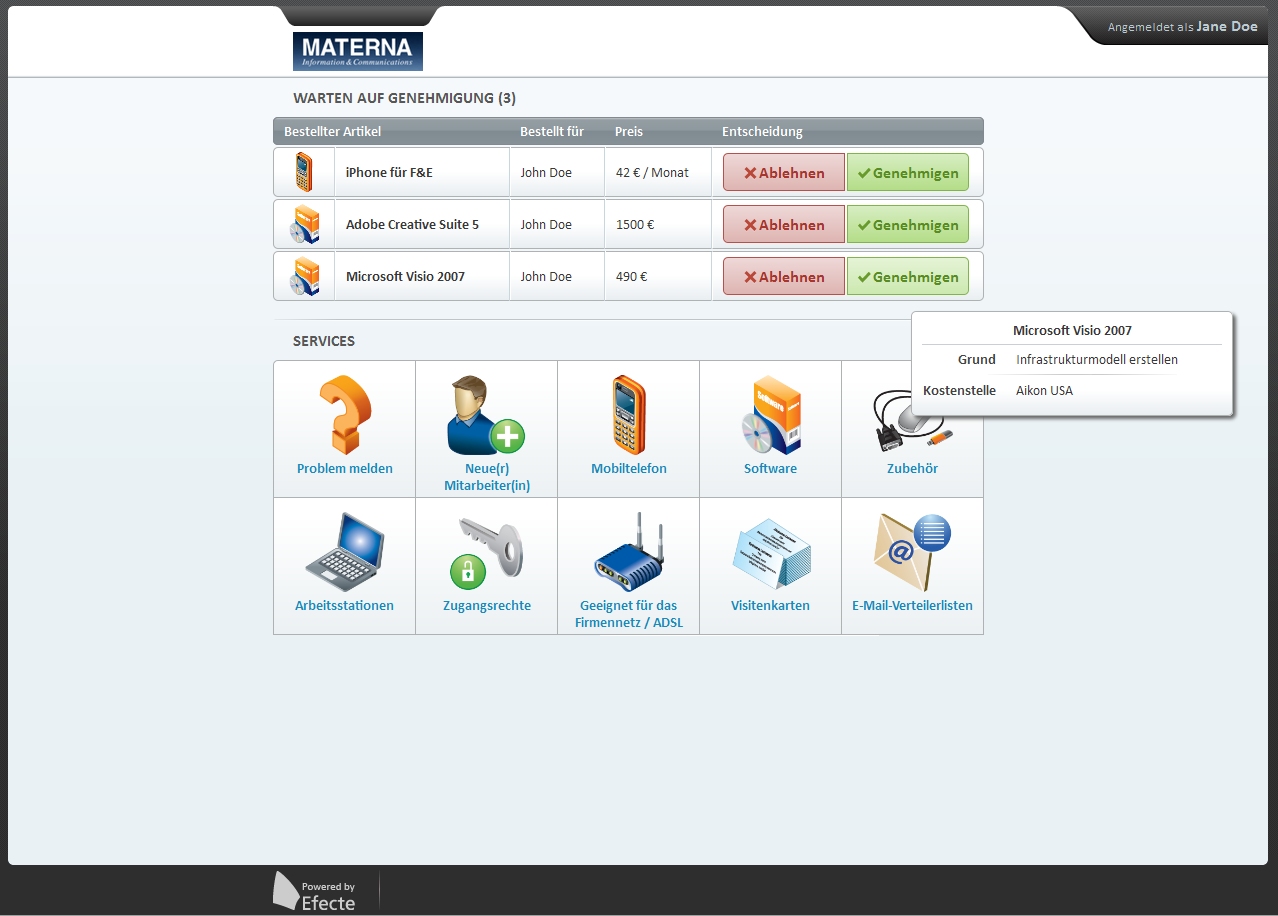1278x916 pixels.
Task: Click the Zubehör text link
Action: coord(913,468)
